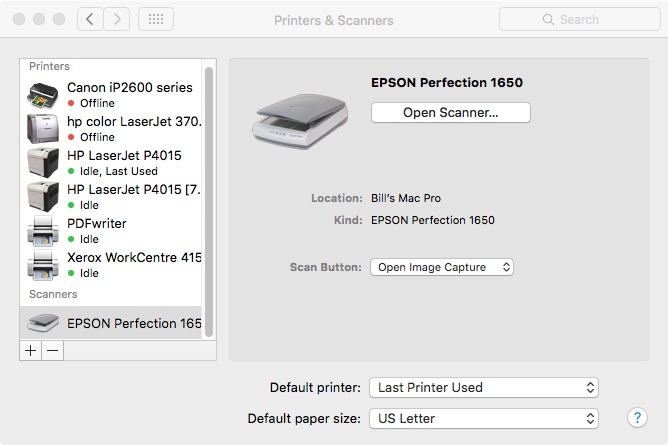Screen dimensions: 668x445
Task: Click the printer list scrollbar
Action: pos(209,201)
